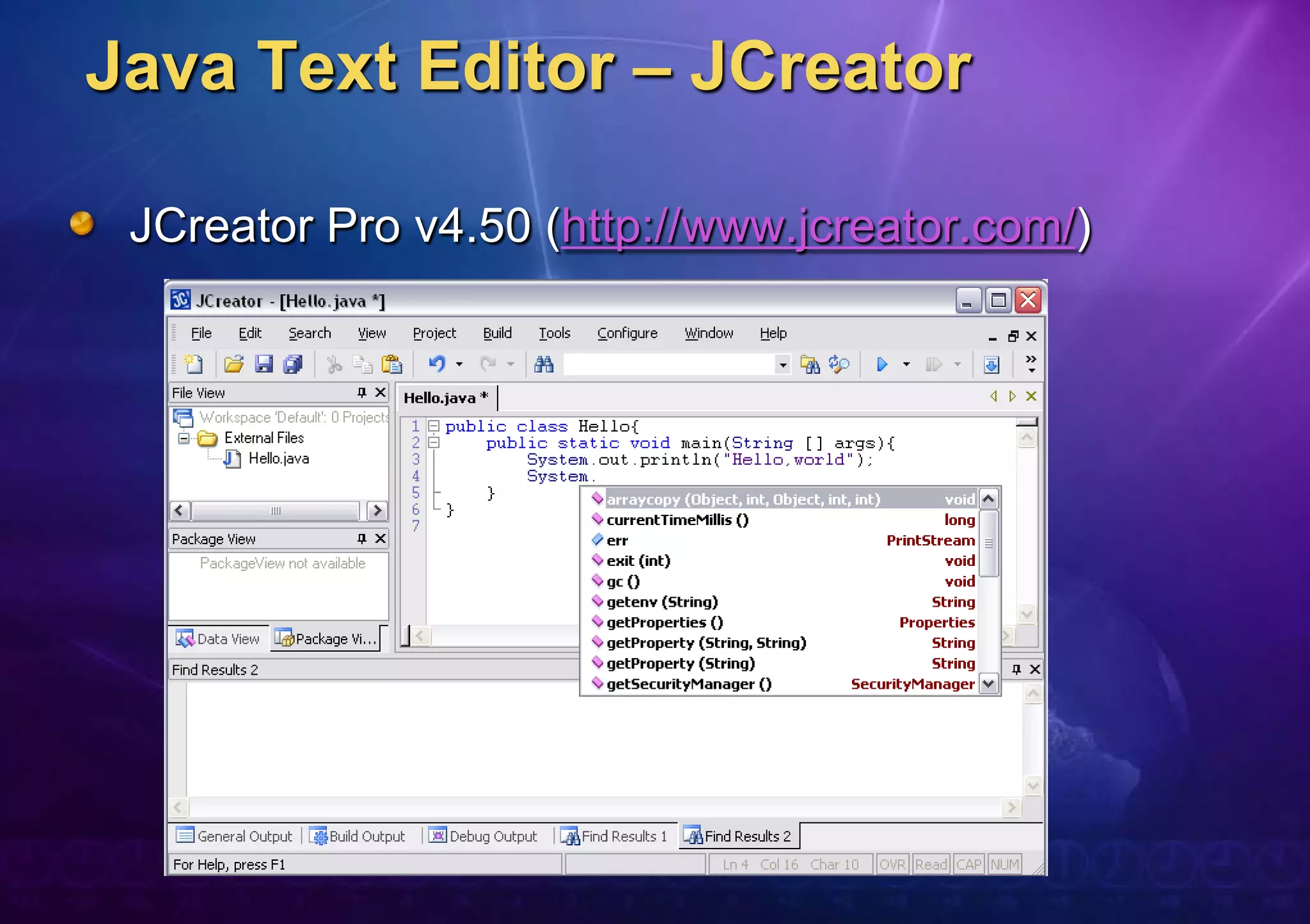Click the Paste clipboard icon
This screenshot has width=1310, height=924.
(391, 364)
